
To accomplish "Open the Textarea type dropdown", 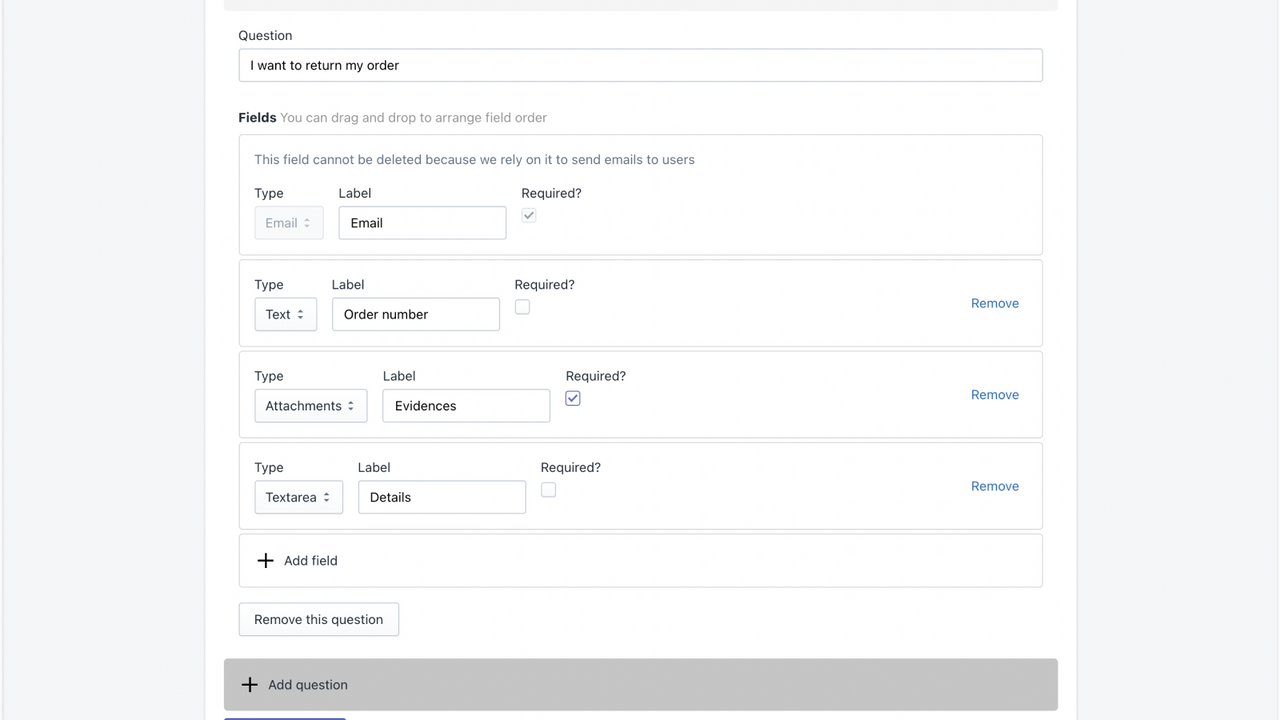I will pos(298,497).
